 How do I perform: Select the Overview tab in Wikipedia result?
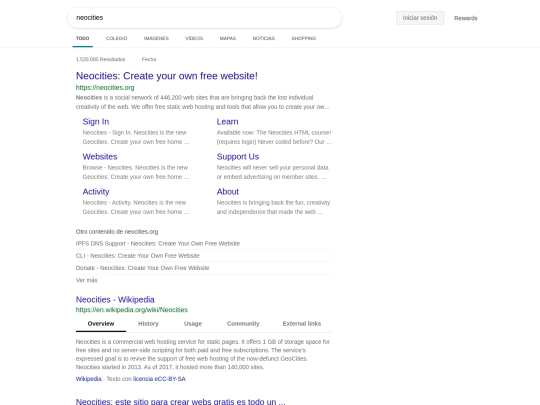tap(101, 324)
